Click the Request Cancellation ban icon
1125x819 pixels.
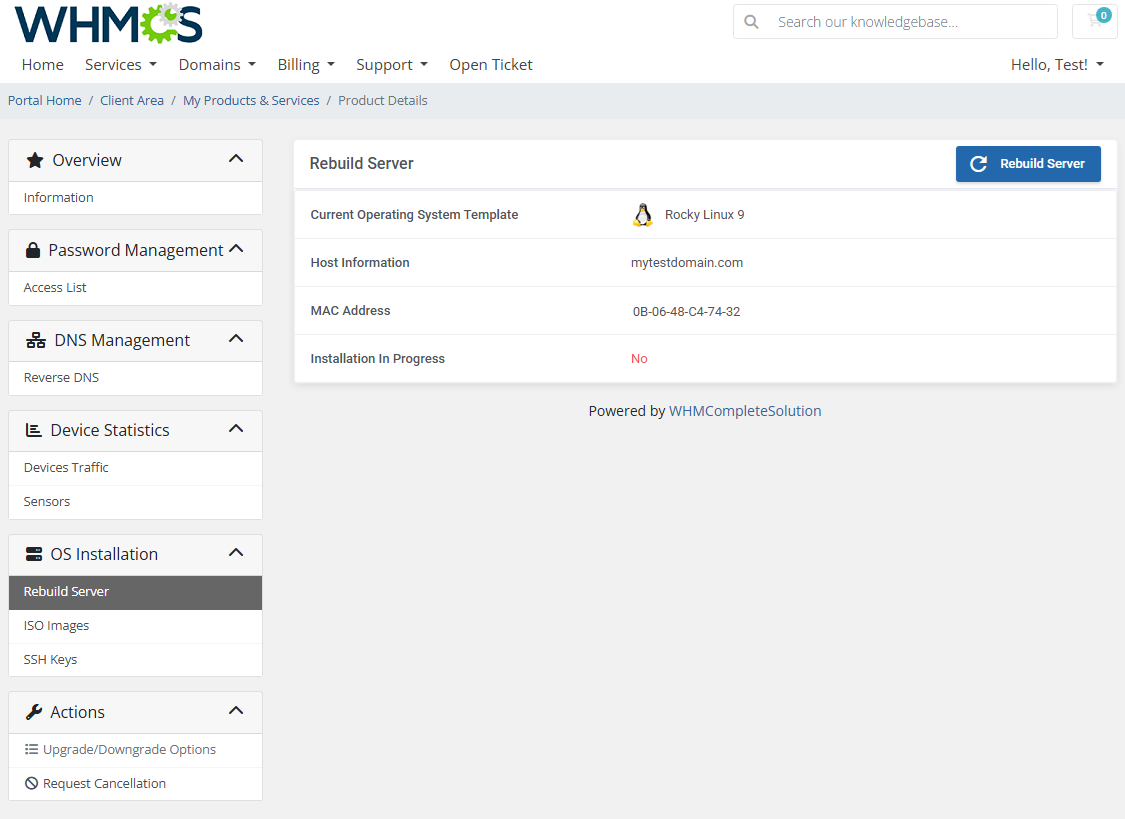point(32,783)
